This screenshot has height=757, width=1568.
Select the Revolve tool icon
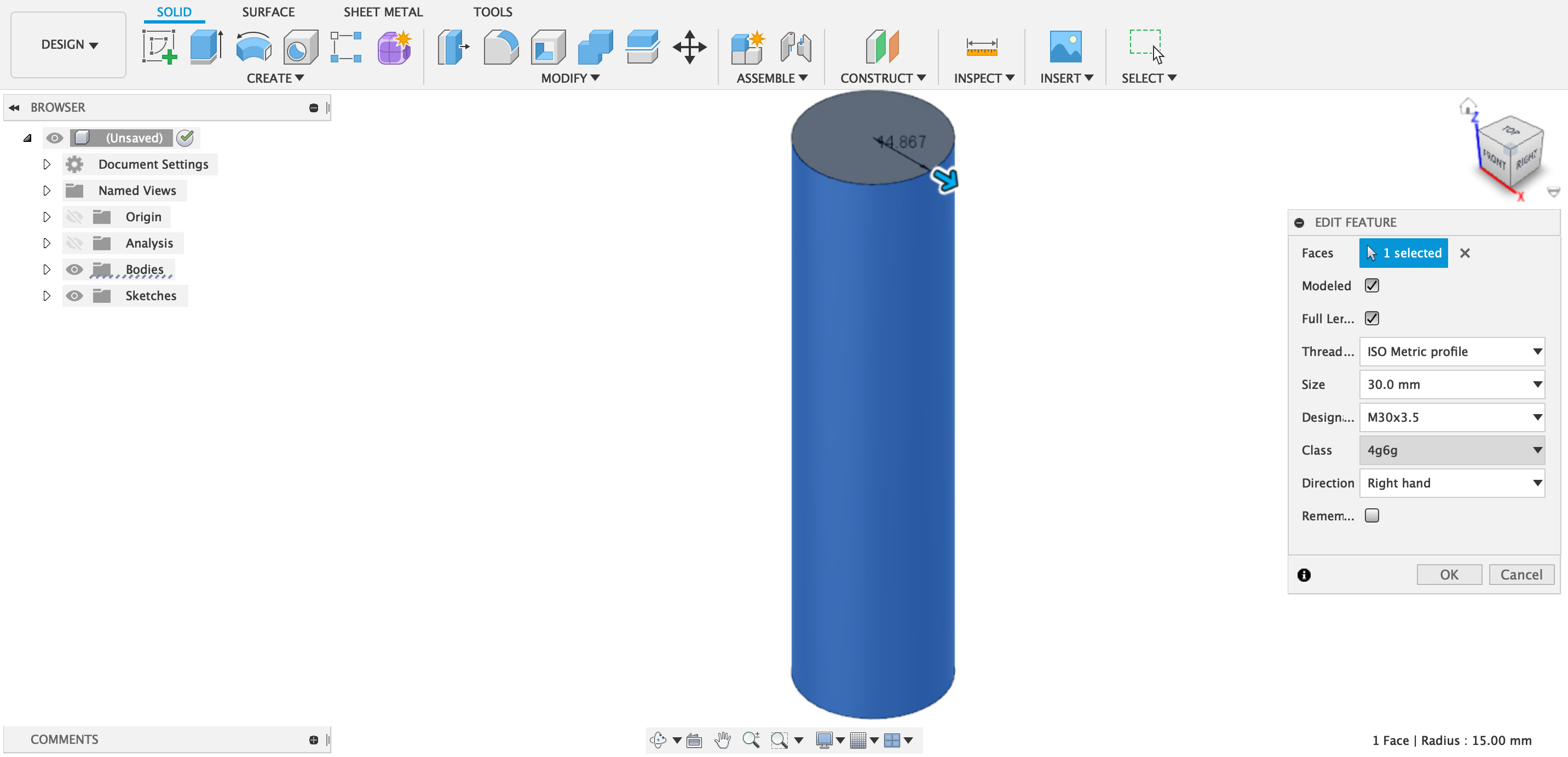[x=253, y=47]
